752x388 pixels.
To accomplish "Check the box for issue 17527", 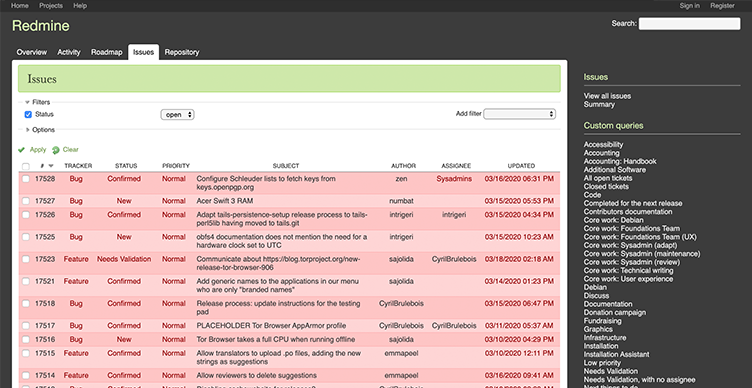I will pos(25,201).
